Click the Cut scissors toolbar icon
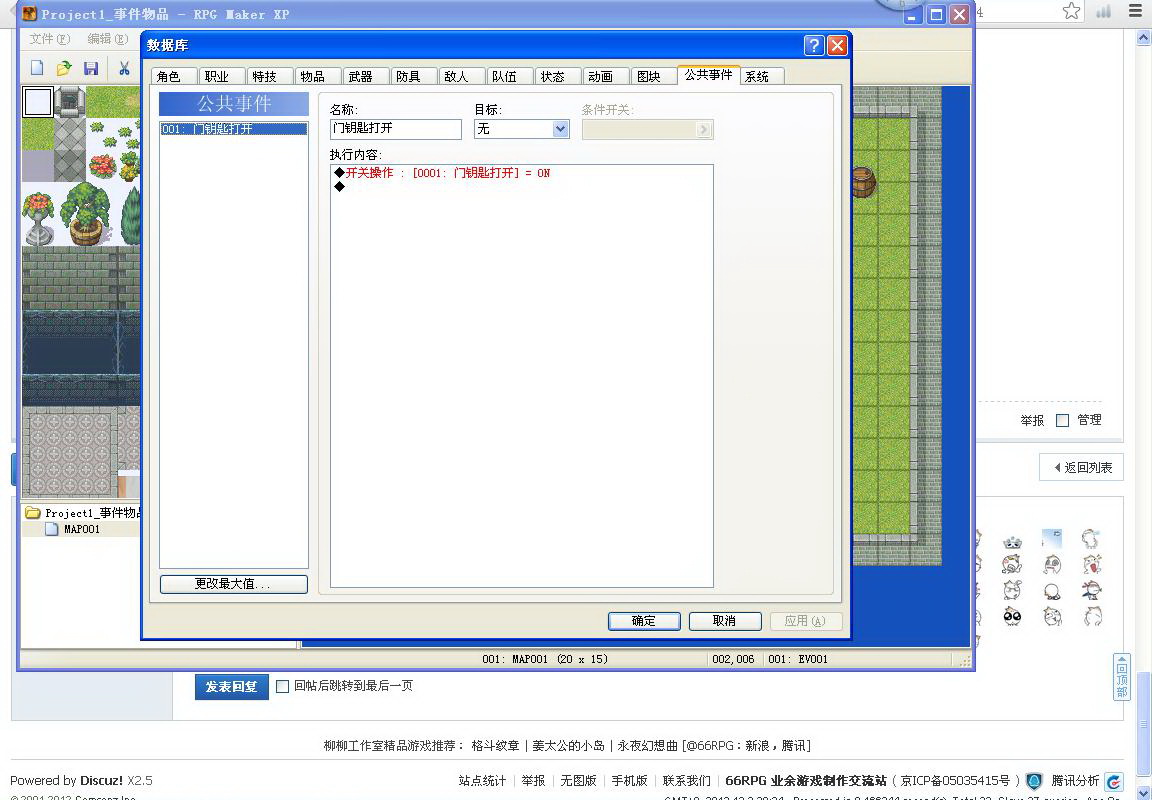 pos(124,68)
